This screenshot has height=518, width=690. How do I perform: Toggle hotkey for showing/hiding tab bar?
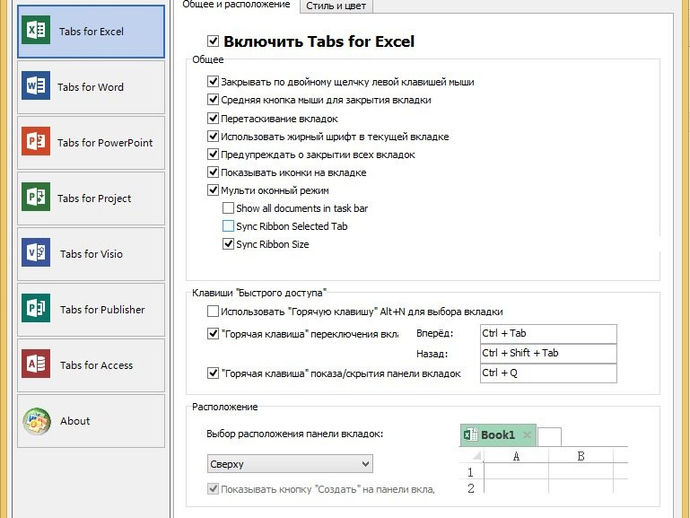click(213, 373)
